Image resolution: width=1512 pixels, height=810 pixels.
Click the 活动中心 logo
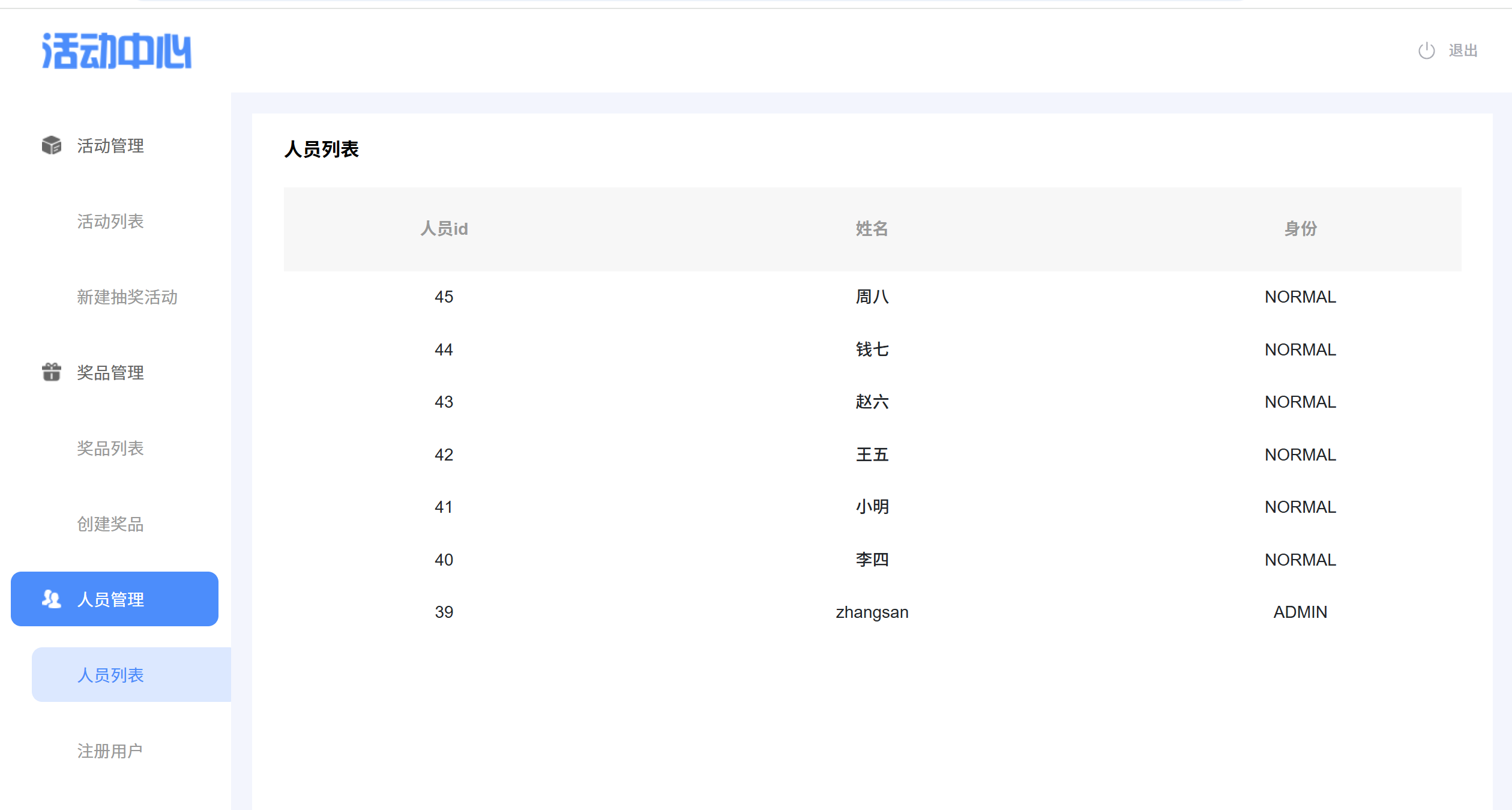coord(116,51)
